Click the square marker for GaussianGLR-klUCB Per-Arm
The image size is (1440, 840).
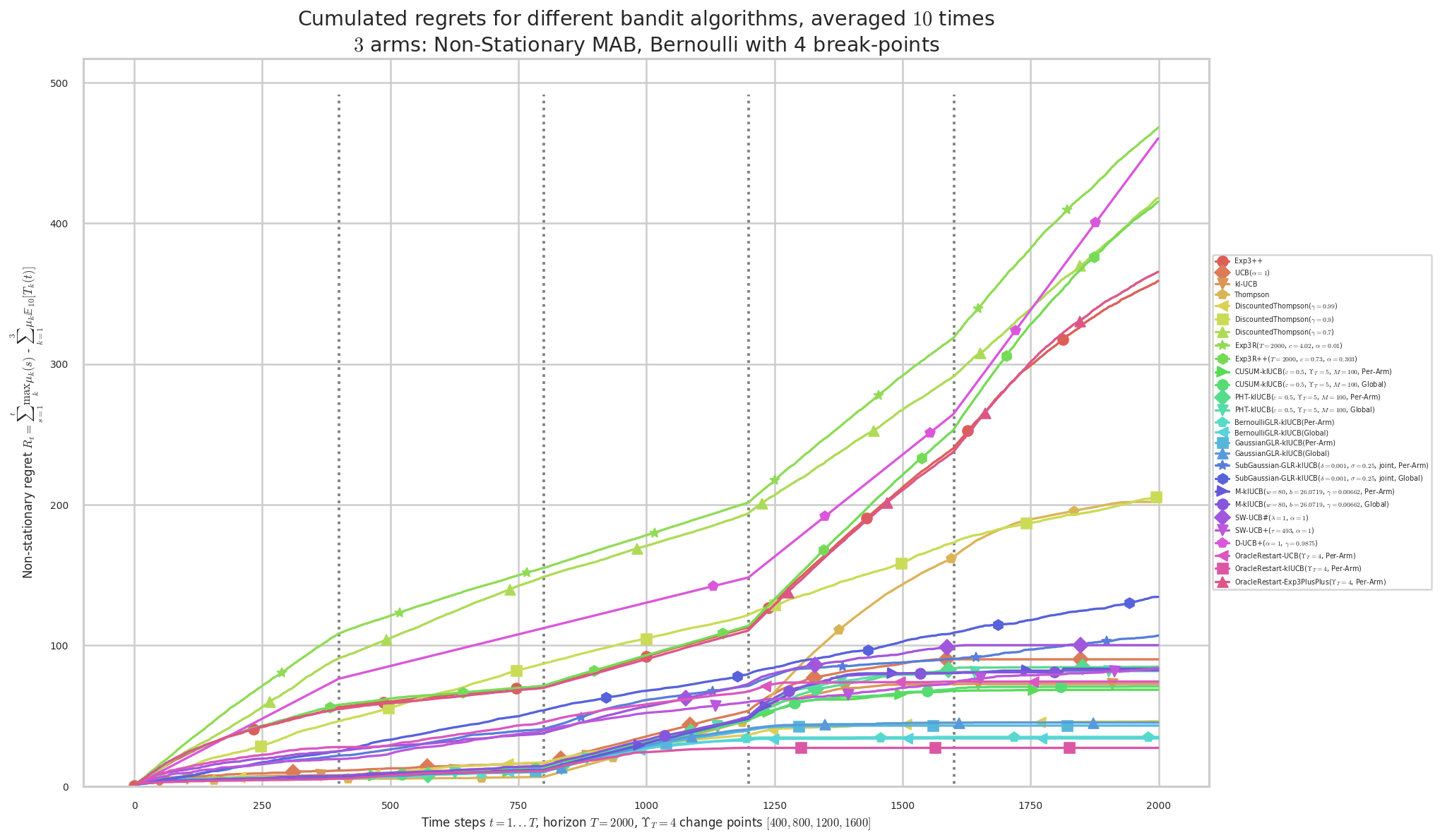1222,443
